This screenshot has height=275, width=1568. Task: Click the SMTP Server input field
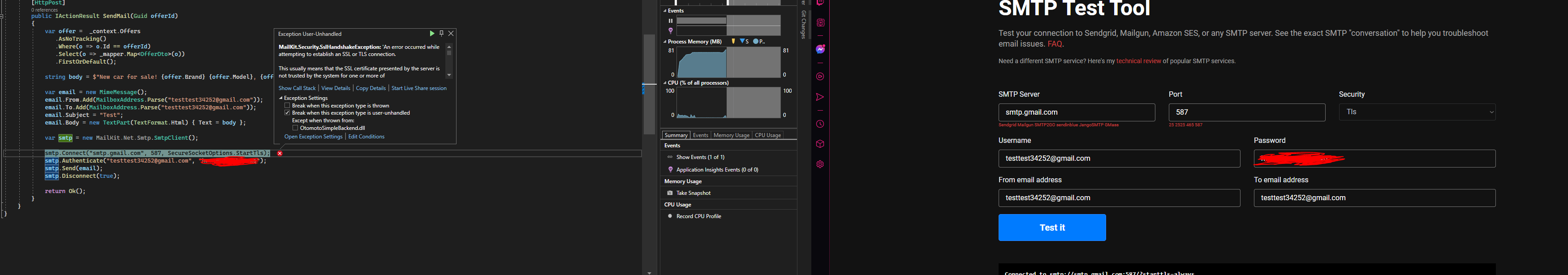point(1076,112)
